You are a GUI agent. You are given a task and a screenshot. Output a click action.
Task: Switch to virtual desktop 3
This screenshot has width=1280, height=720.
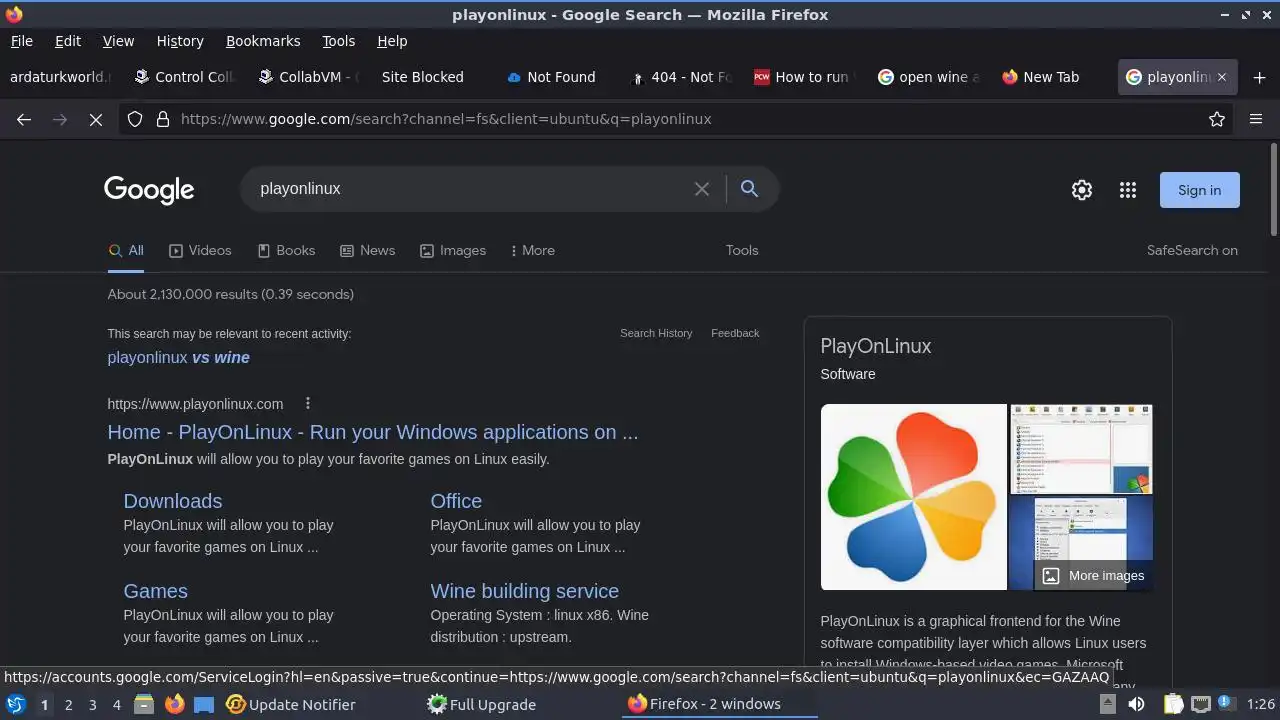(x=93, y=704)
